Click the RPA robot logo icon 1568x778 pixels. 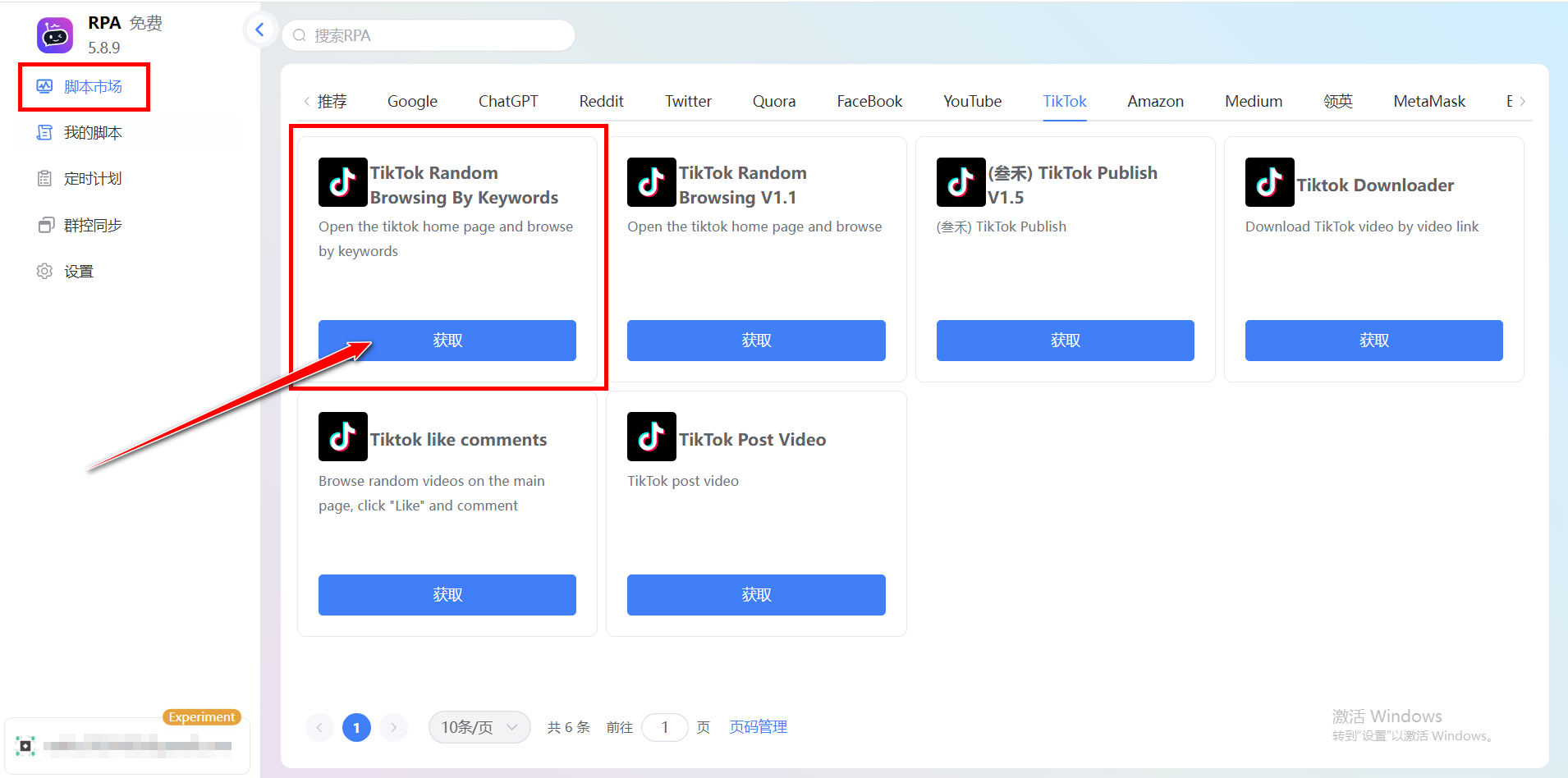point(55,35)
